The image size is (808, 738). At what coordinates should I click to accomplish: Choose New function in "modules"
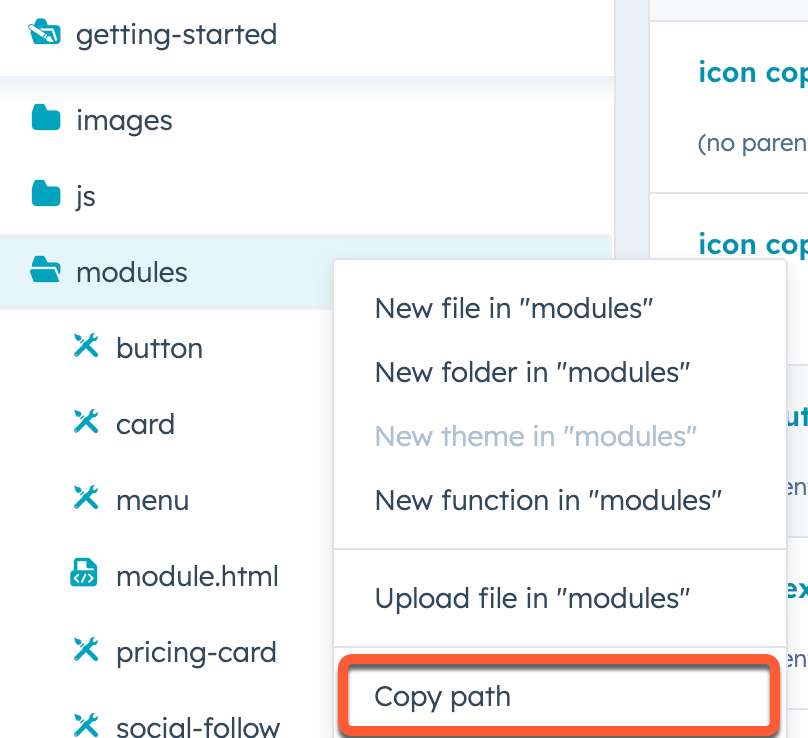coord(548,500)
